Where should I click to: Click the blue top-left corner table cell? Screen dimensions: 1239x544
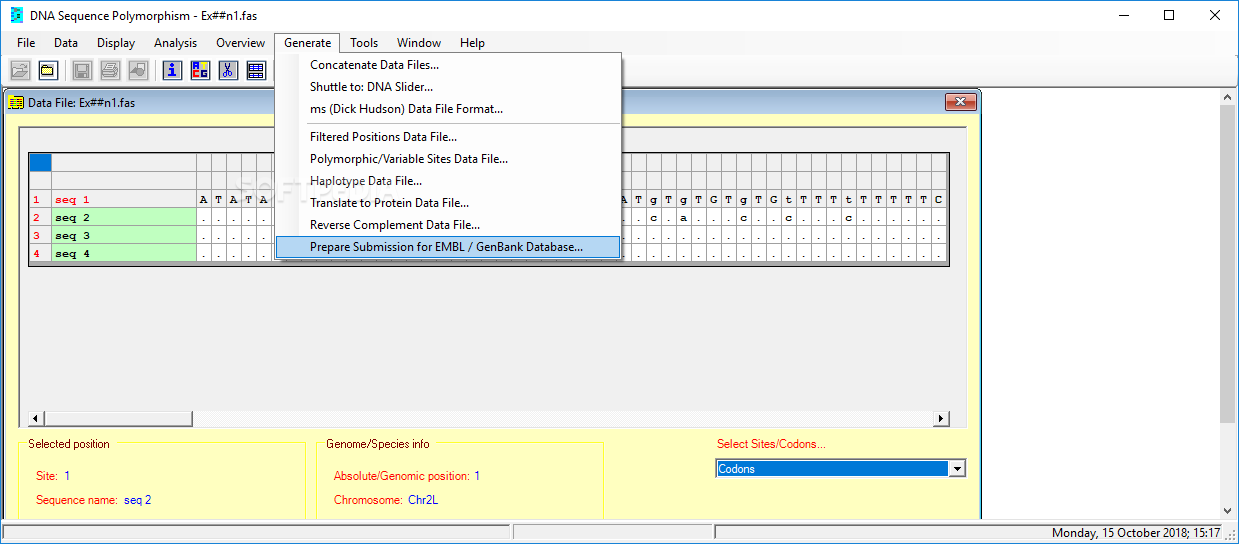[x=40, y=163]
